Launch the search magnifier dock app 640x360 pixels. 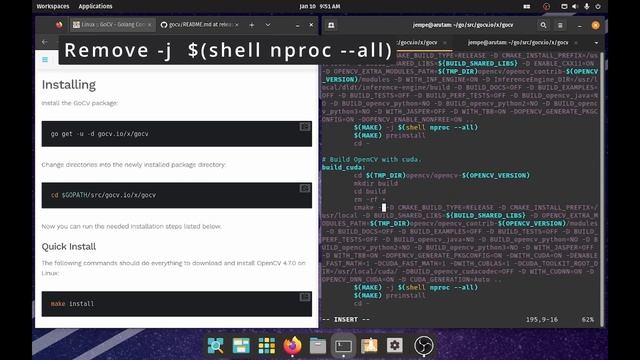tap(216, 345)
